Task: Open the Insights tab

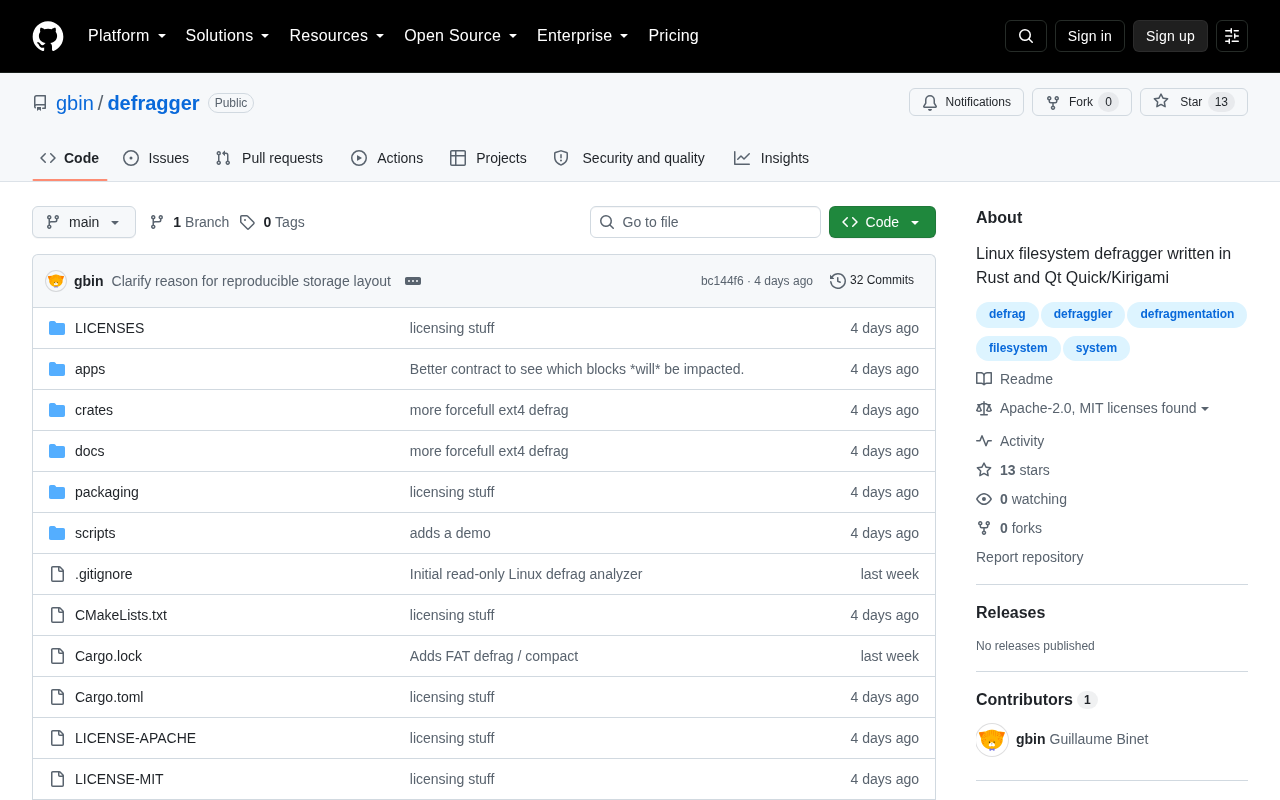Action: (771, 158)
